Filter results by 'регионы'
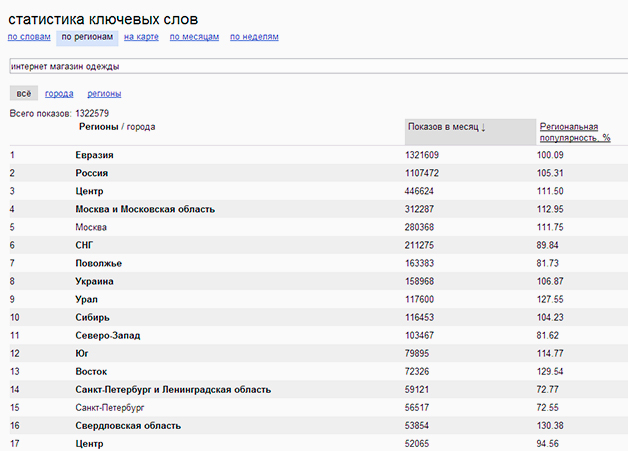This screenshot has width=628, height=451. [104, 94]
